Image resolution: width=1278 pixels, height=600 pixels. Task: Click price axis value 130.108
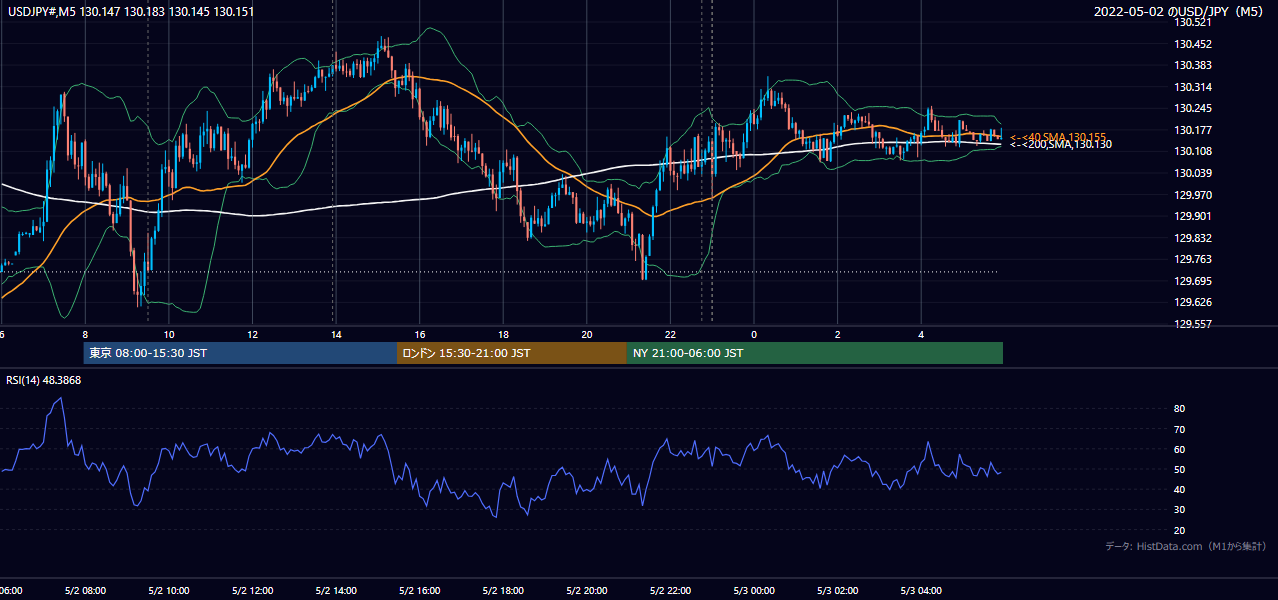[x=1195, y=151]
